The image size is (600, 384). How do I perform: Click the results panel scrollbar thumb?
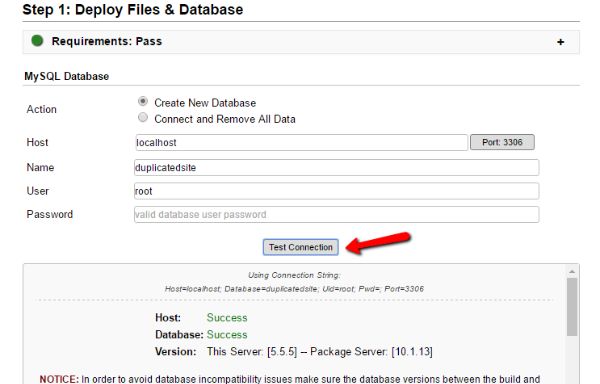click(x=572, y=307)
